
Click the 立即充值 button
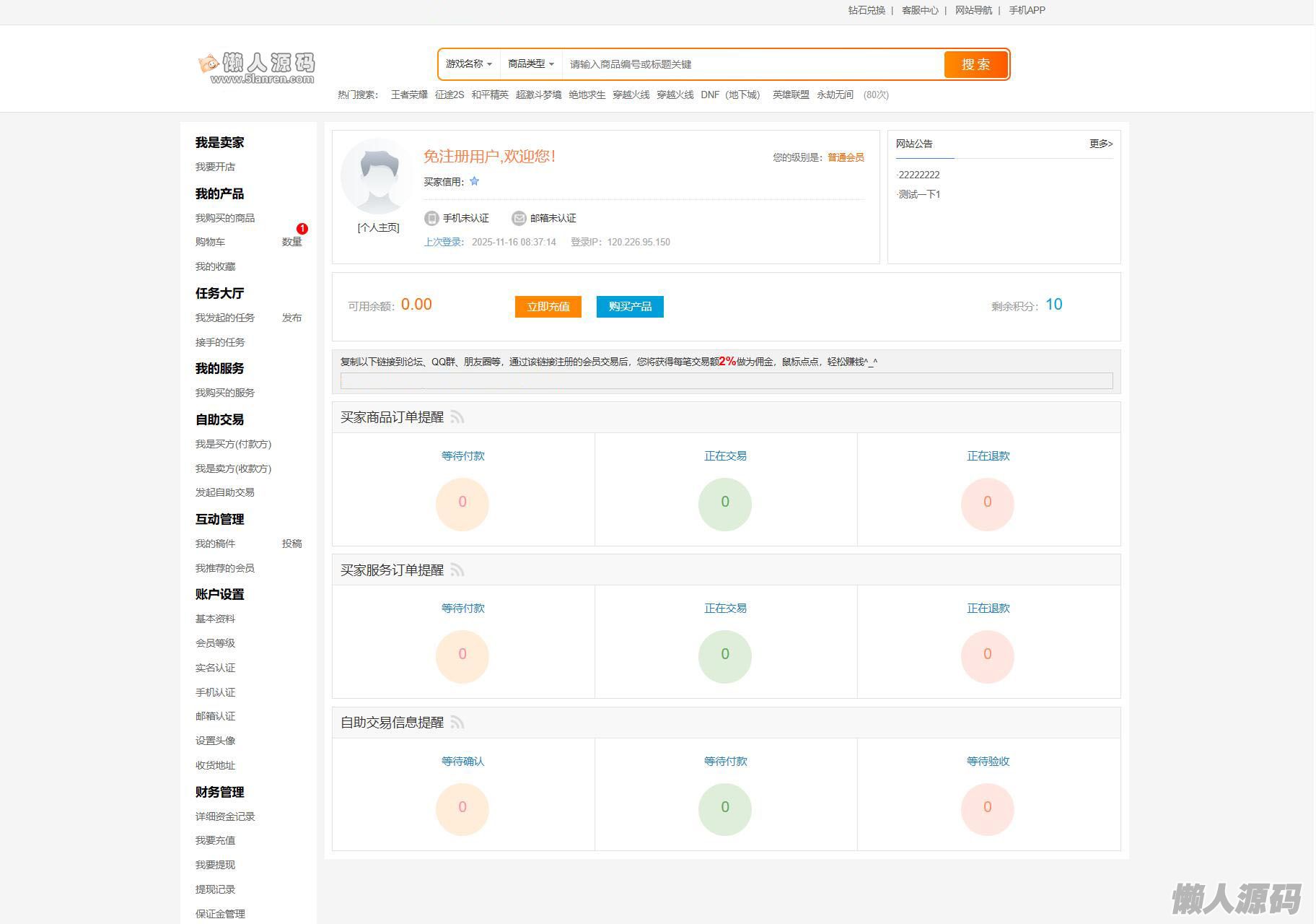tap(548, 307)
